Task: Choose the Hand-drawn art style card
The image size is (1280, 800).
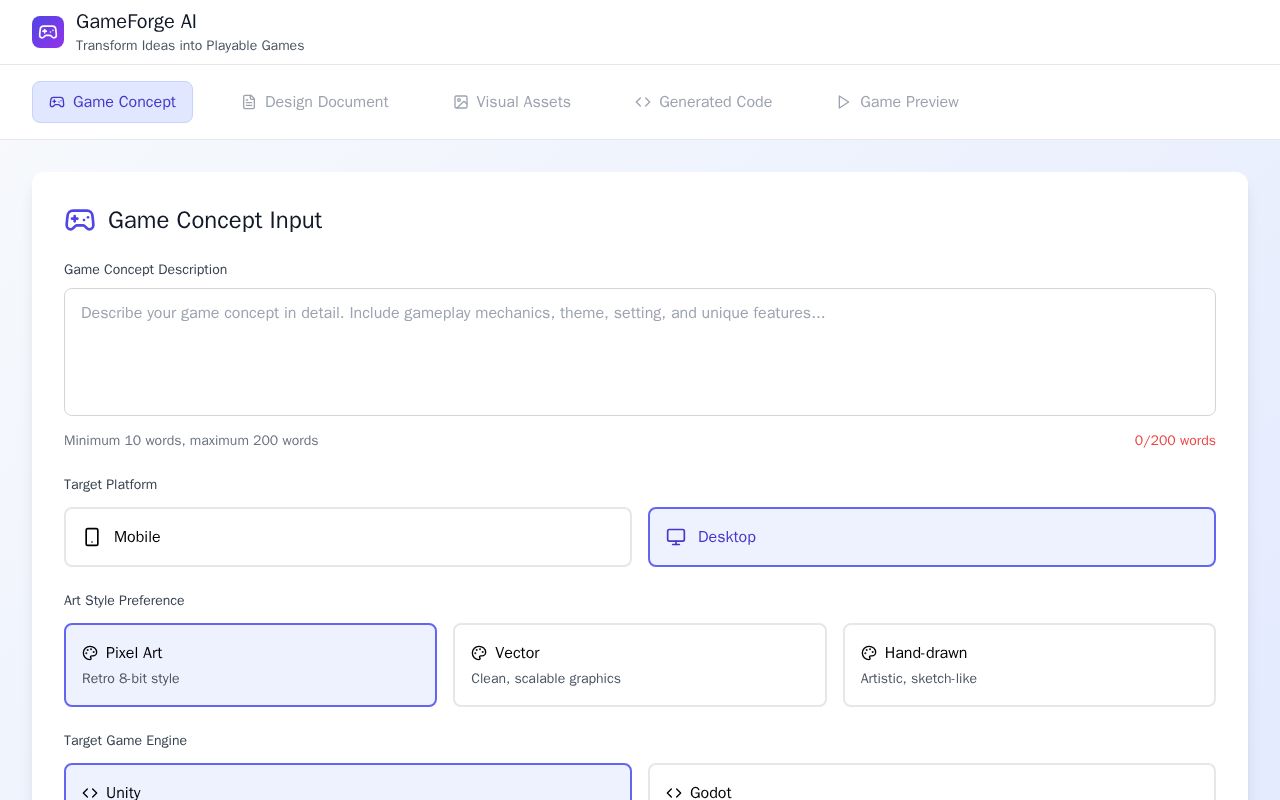Action: pos(1029,665)
